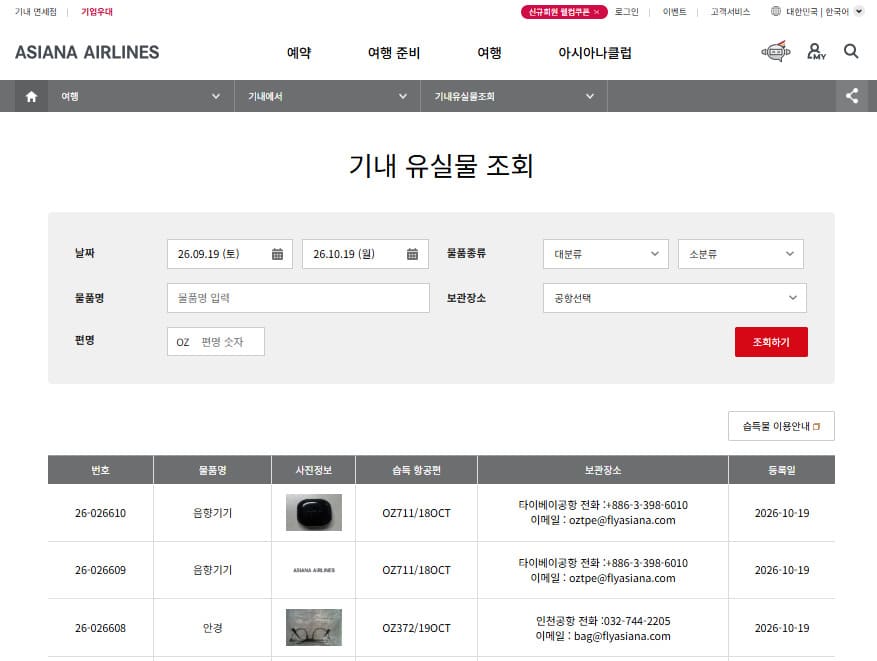The image size is (877, 661).
Task: Open the 대분류 category dropdown
Action: point(606,254)
